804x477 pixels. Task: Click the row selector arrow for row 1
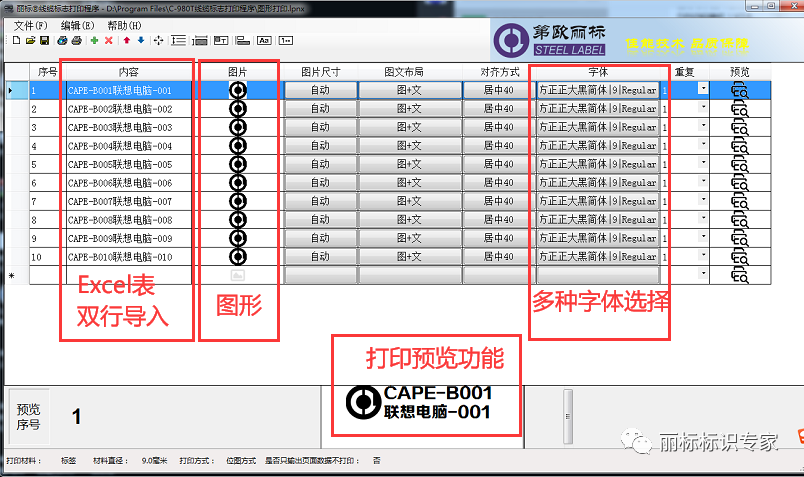(16, 91)
